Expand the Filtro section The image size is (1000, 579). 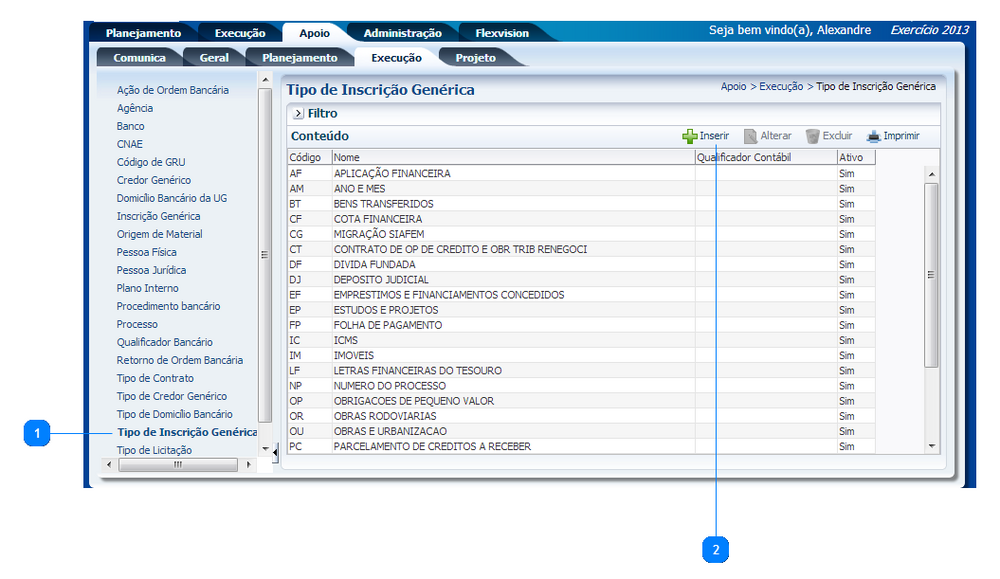[x=298, y=114]
